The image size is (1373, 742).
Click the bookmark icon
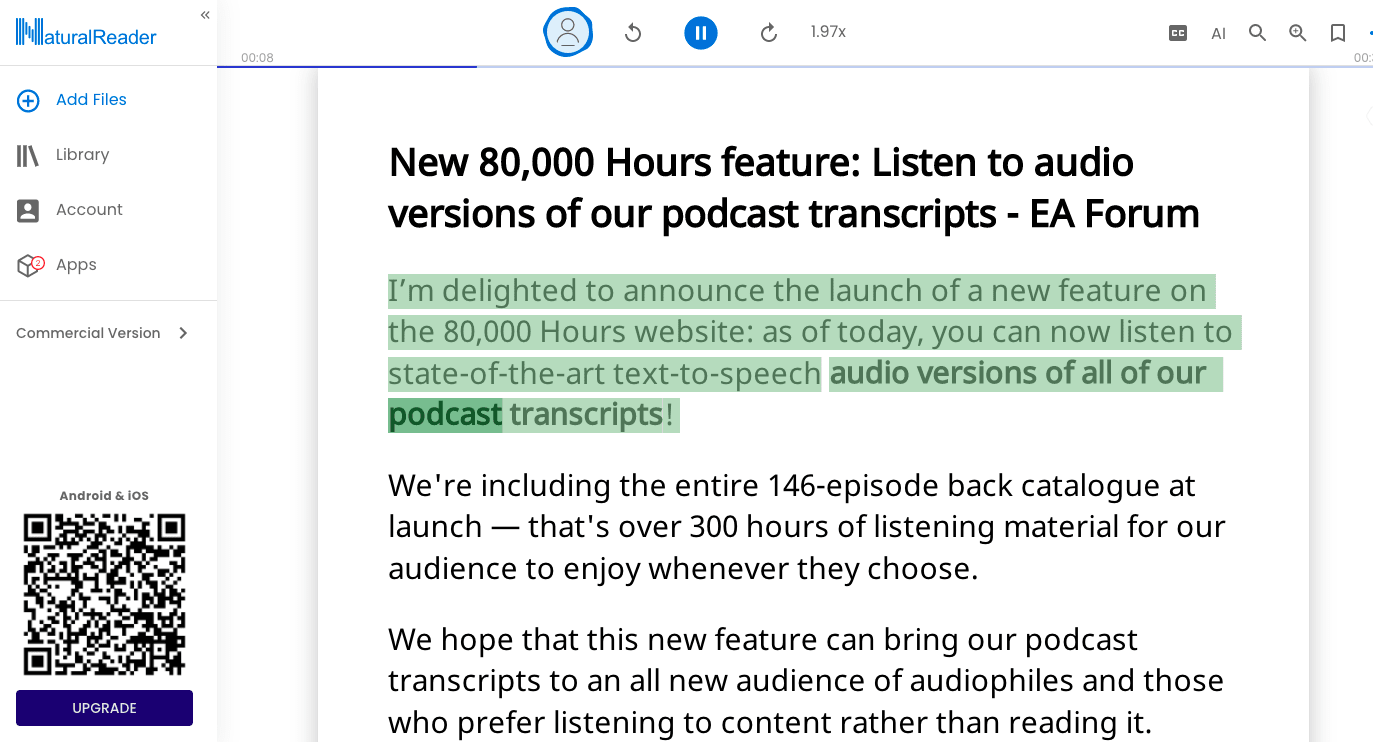[1338, 33]
